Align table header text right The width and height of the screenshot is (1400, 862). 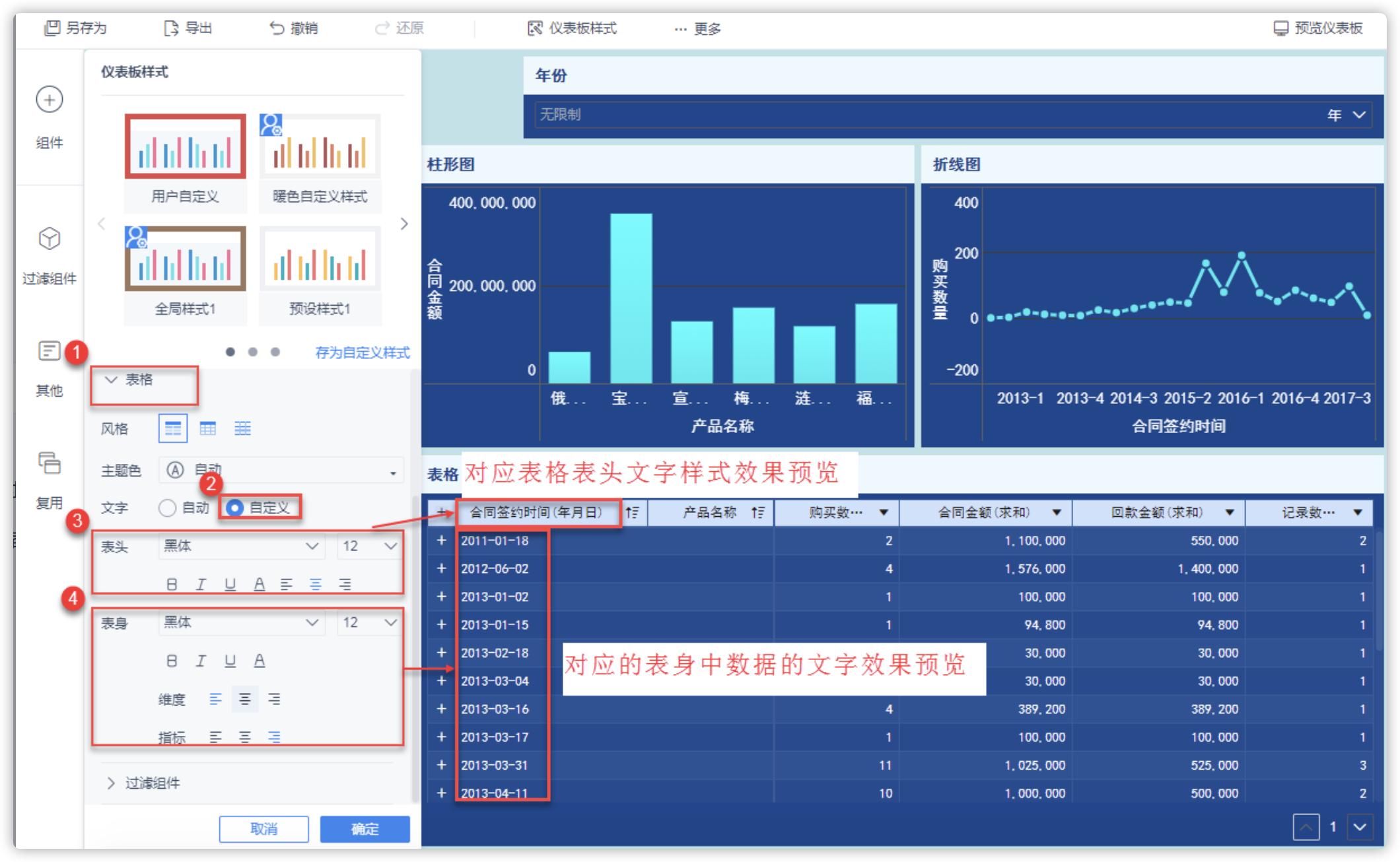coord(345,584)
